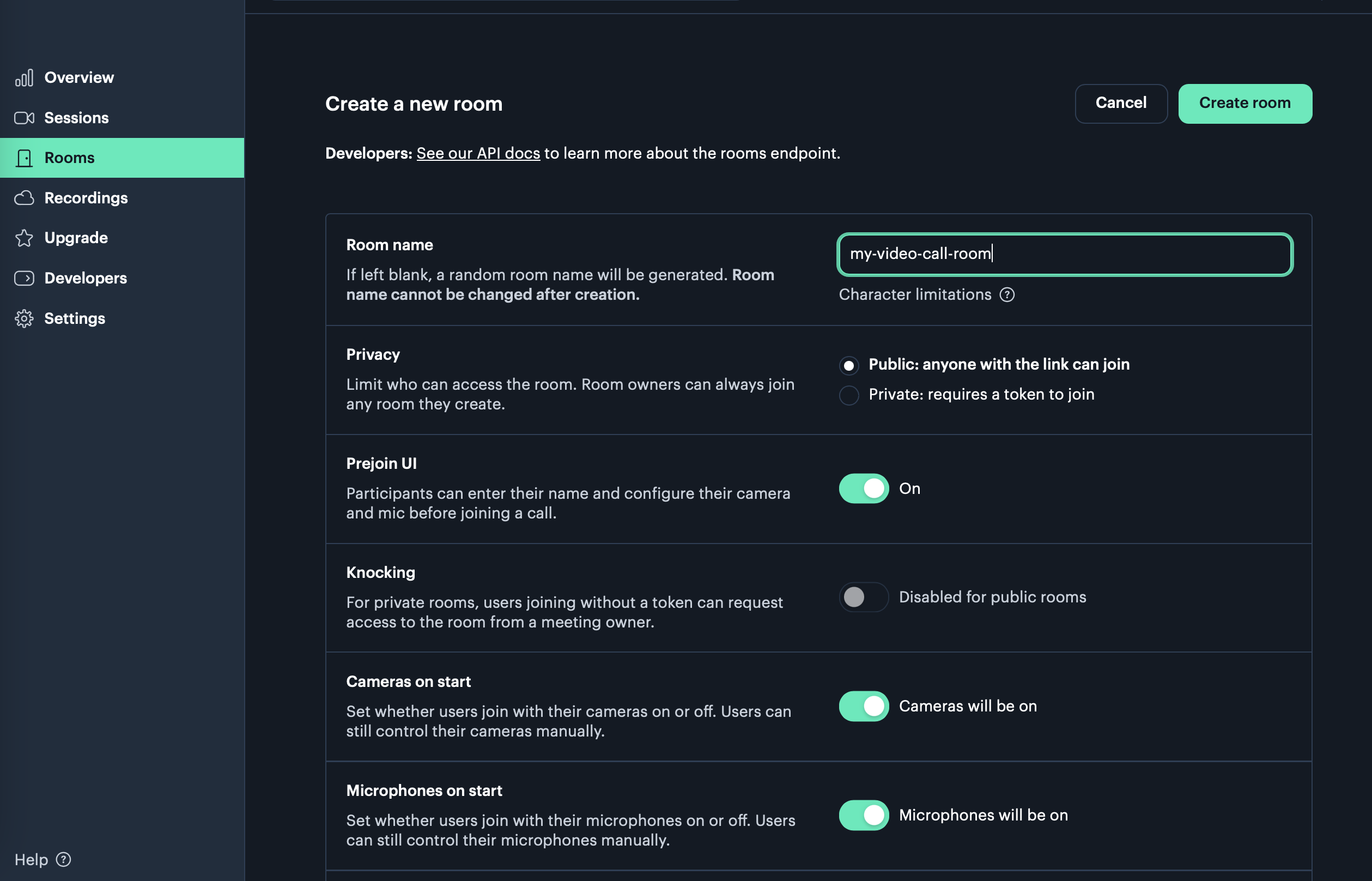Open the Character limitations help icon
The height and width of the screenshot is (881, 1372).
1008,294
